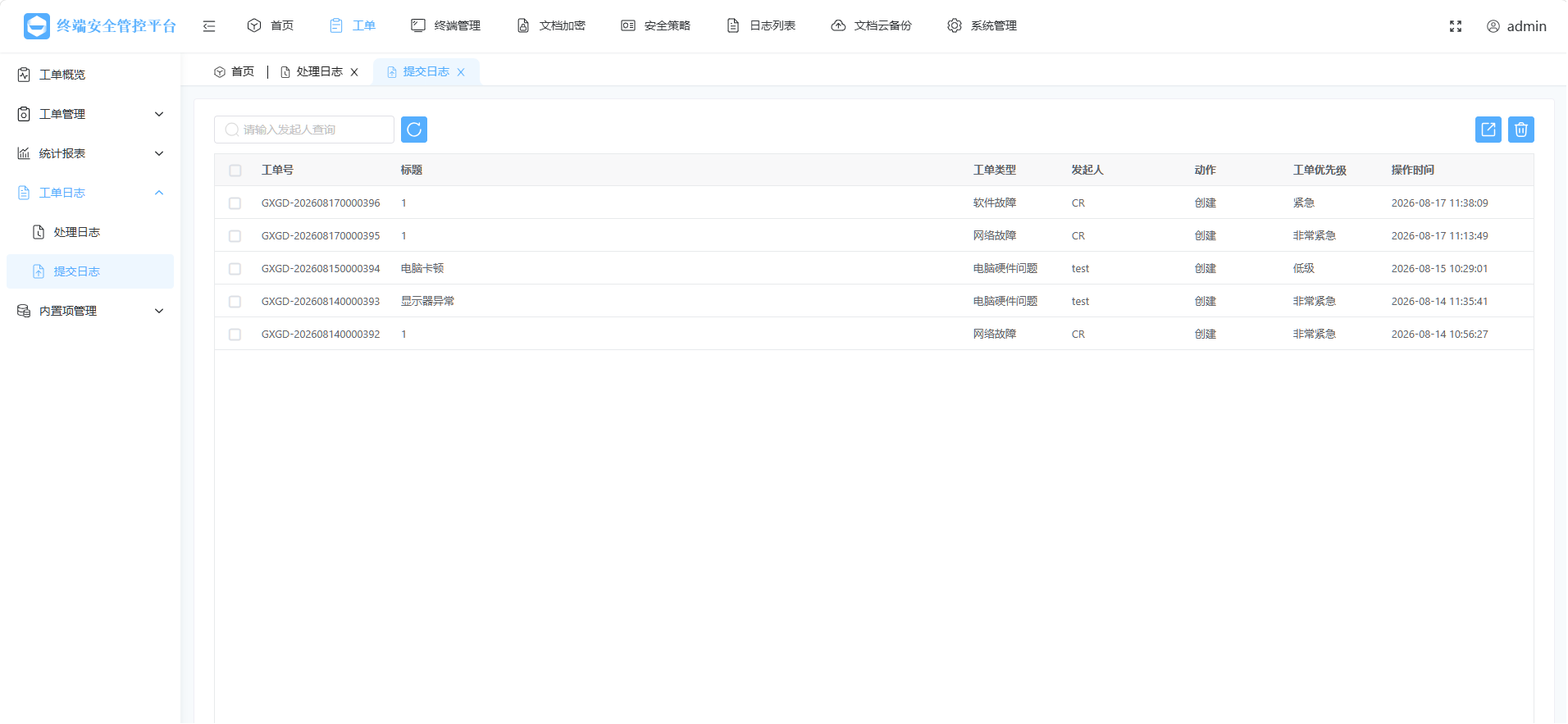Toggle the select-all checkbox in table header
This screenshot has width=1568, height=724.
pyautogui.click(x=235, y=171)
